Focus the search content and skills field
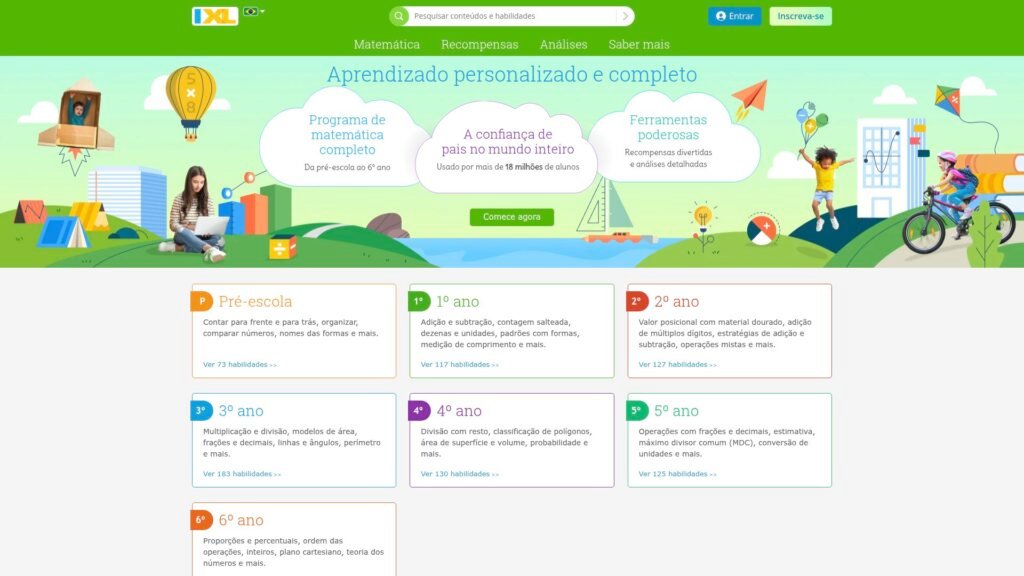The height and width of the screenshot is (576, 1024). coord(512,16)
